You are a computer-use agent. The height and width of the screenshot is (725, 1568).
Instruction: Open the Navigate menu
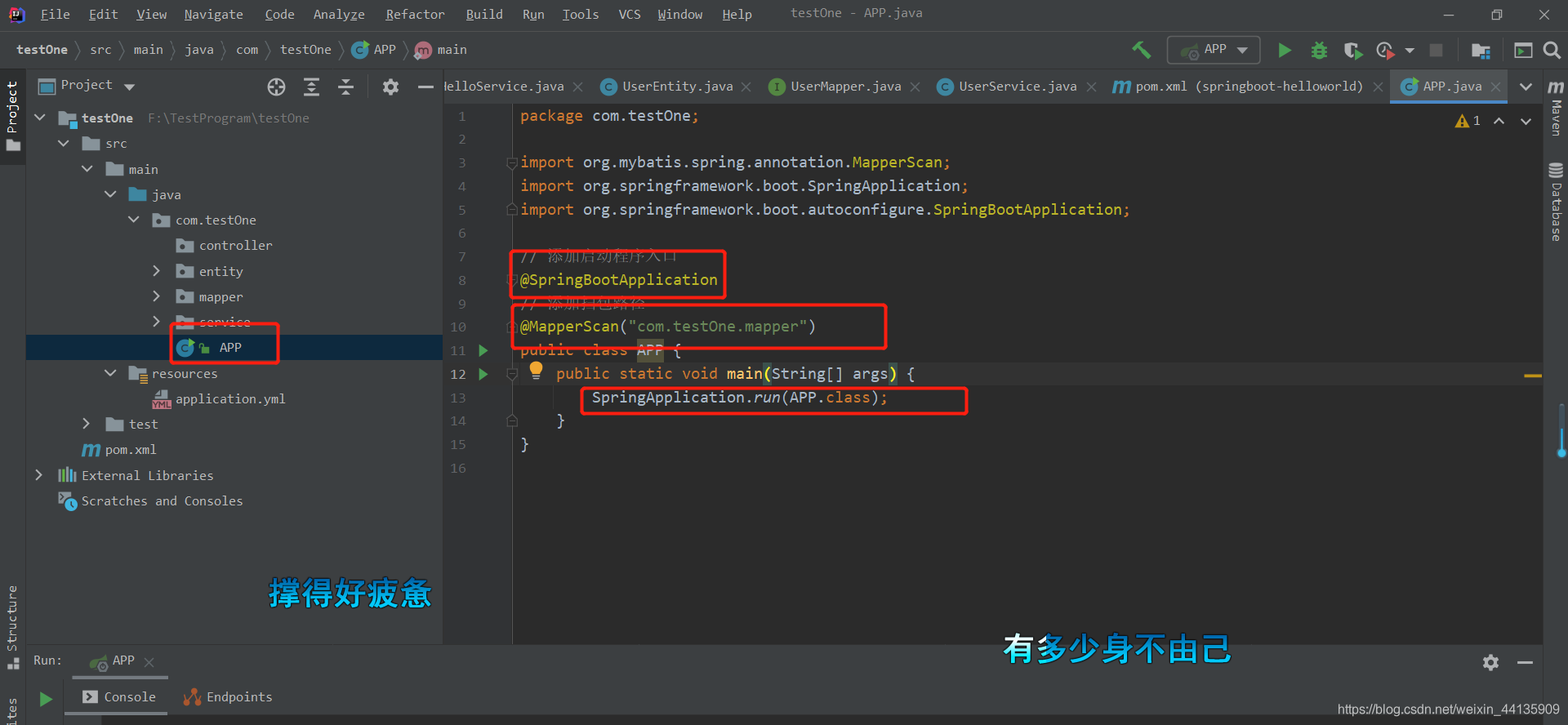tap(213, 14)
